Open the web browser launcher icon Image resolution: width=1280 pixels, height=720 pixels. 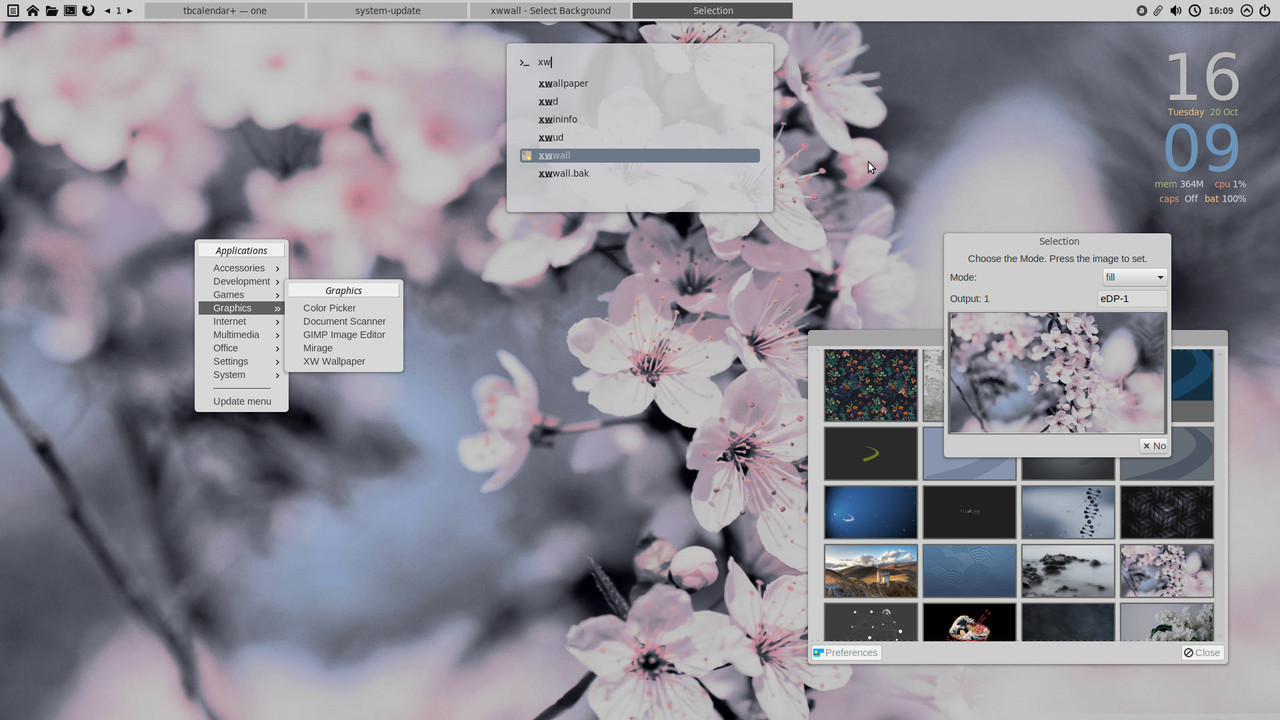click(x=88, y=11)
